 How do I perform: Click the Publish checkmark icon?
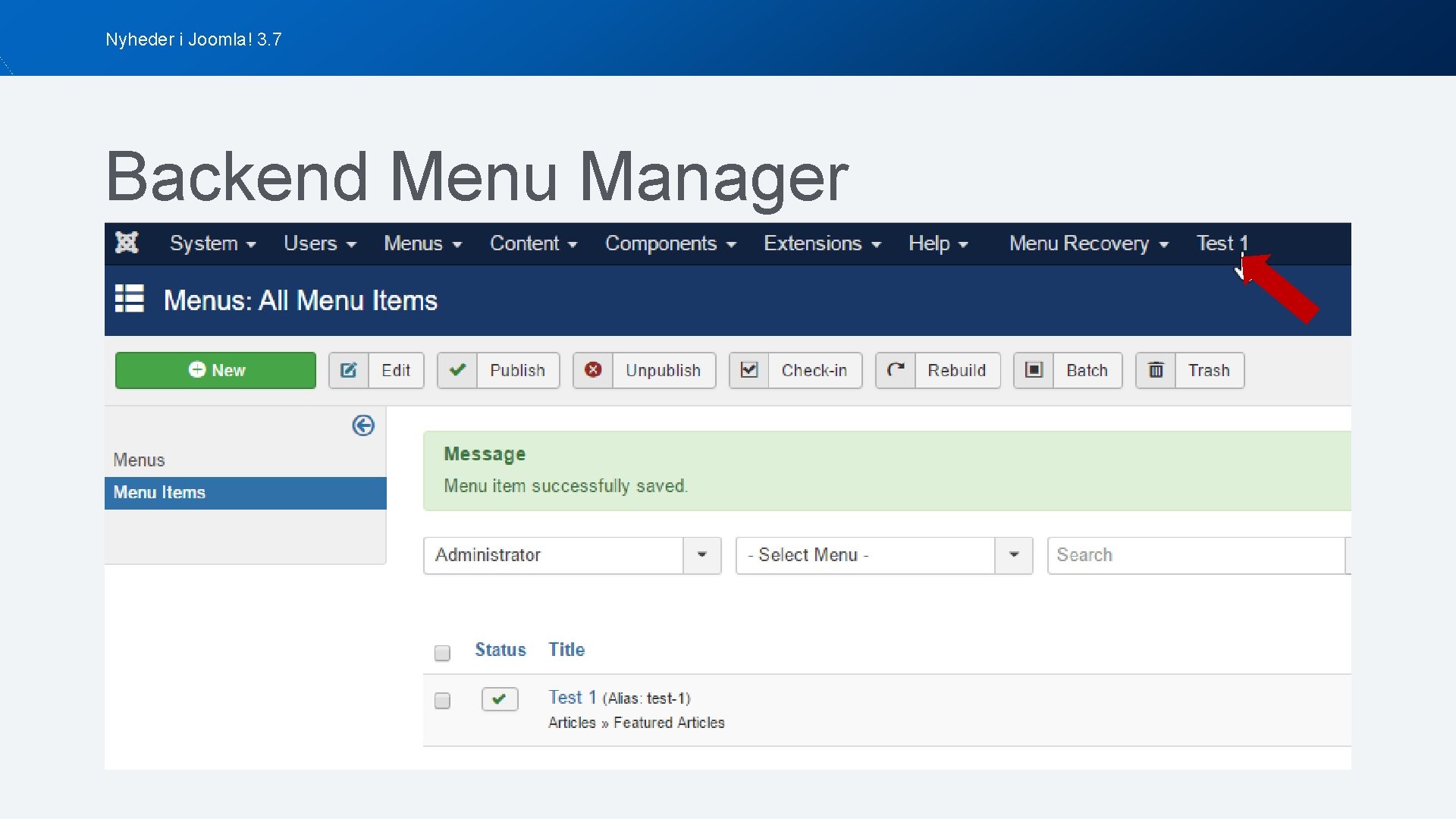457,370
